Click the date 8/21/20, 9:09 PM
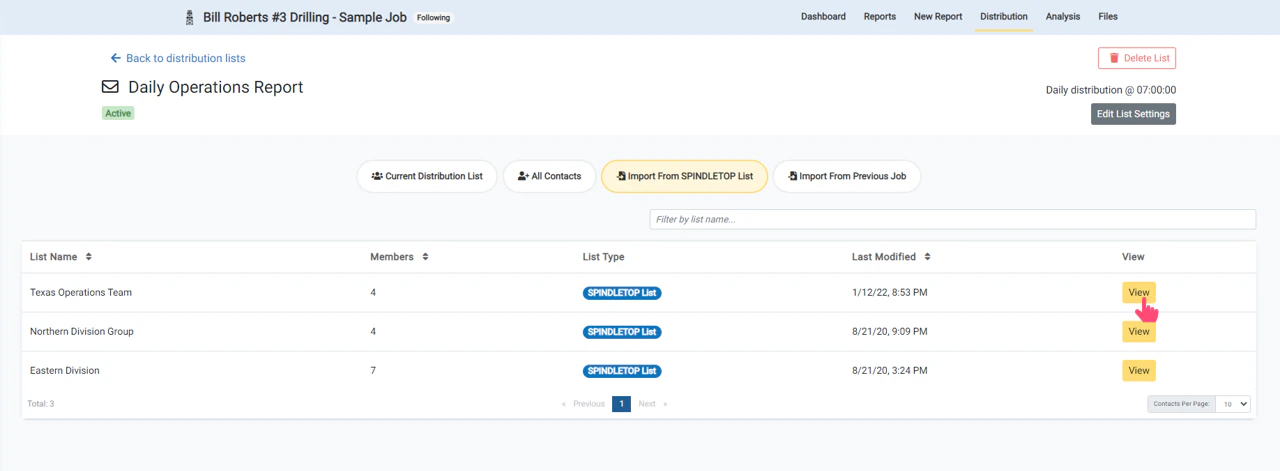This screenshot has height=471, width=1280. pos(889,331)
